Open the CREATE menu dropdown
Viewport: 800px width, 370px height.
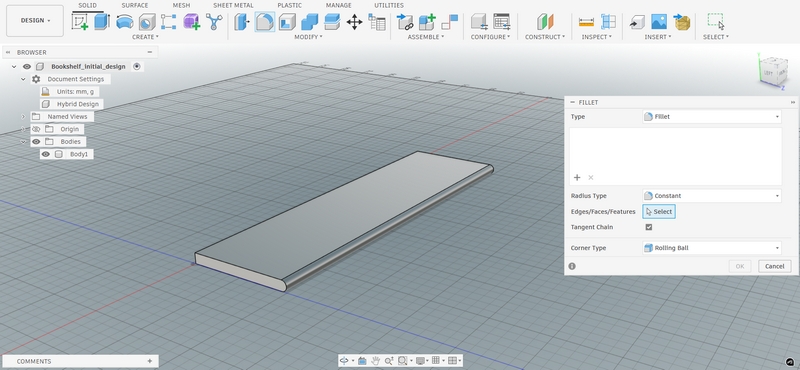(x=145, y=37)
